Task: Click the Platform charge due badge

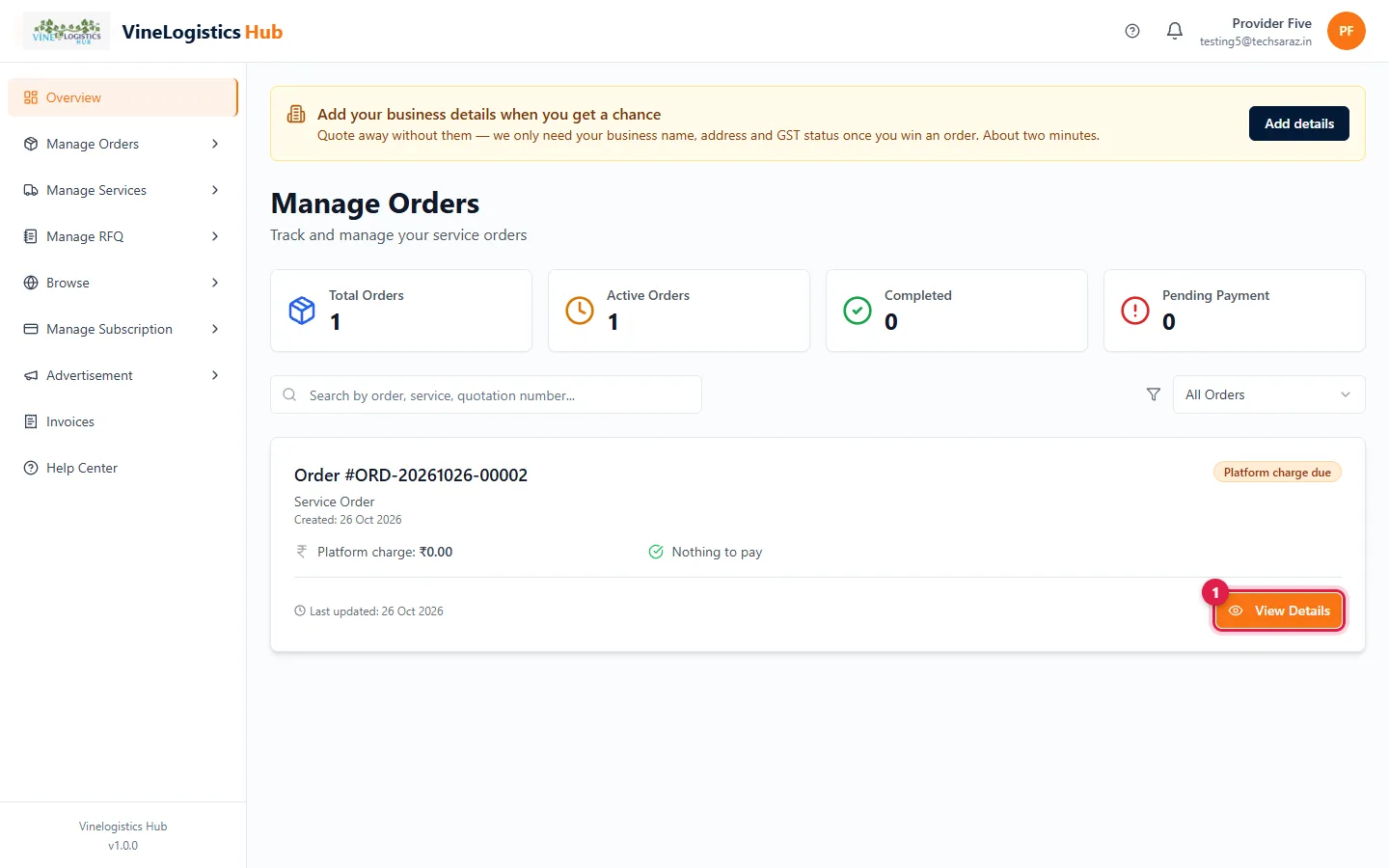Action: 1277,473
